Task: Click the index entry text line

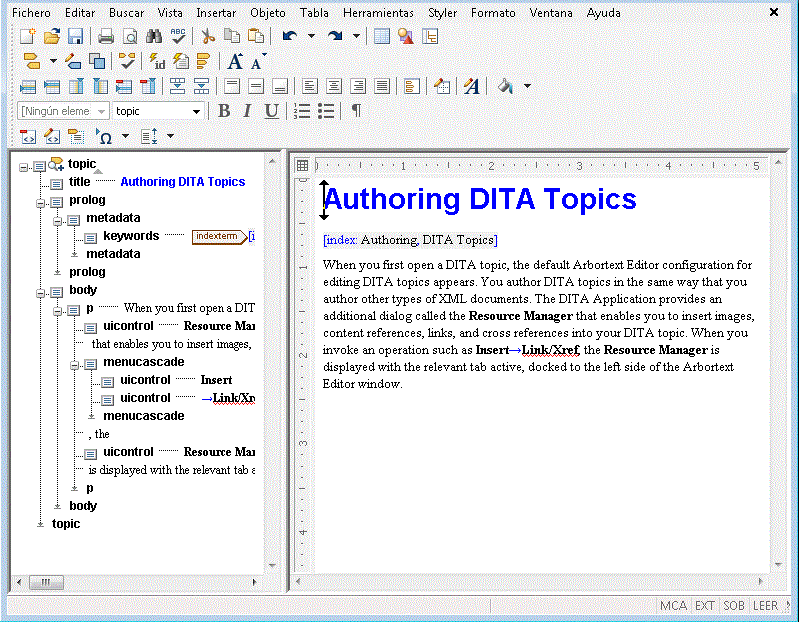Action: (x=410, y=240)
